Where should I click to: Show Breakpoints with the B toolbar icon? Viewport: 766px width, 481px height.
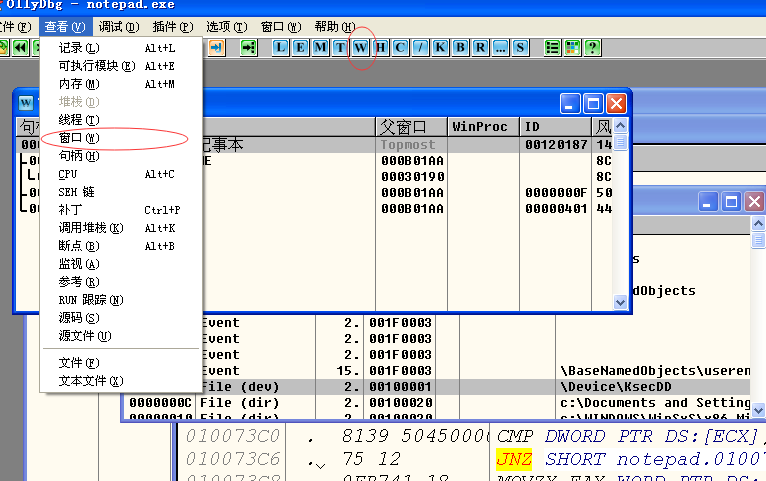click(460, 47)
